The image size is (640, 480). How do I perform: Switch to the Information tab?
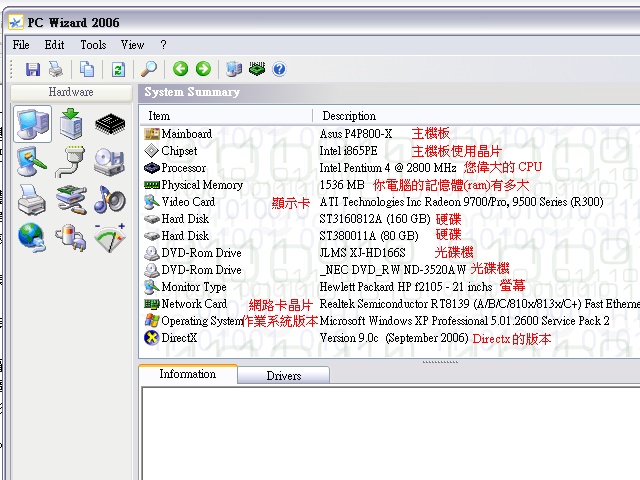click(188, 374)
